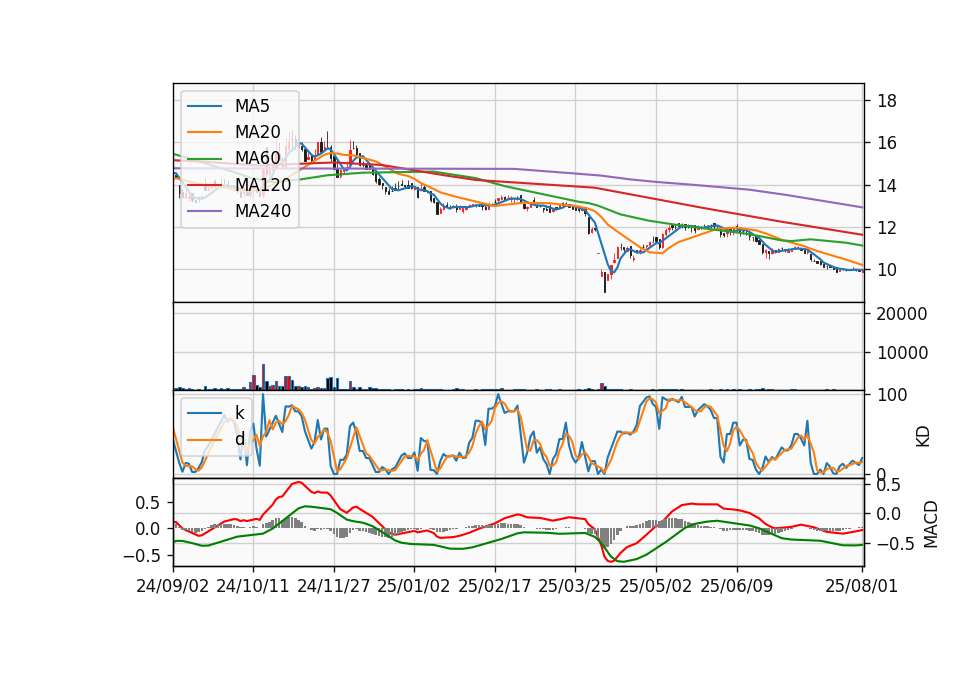Screen dimensions: 960x690
Task: Click the 25/02/17 date axis label
Action: [495, 586]
